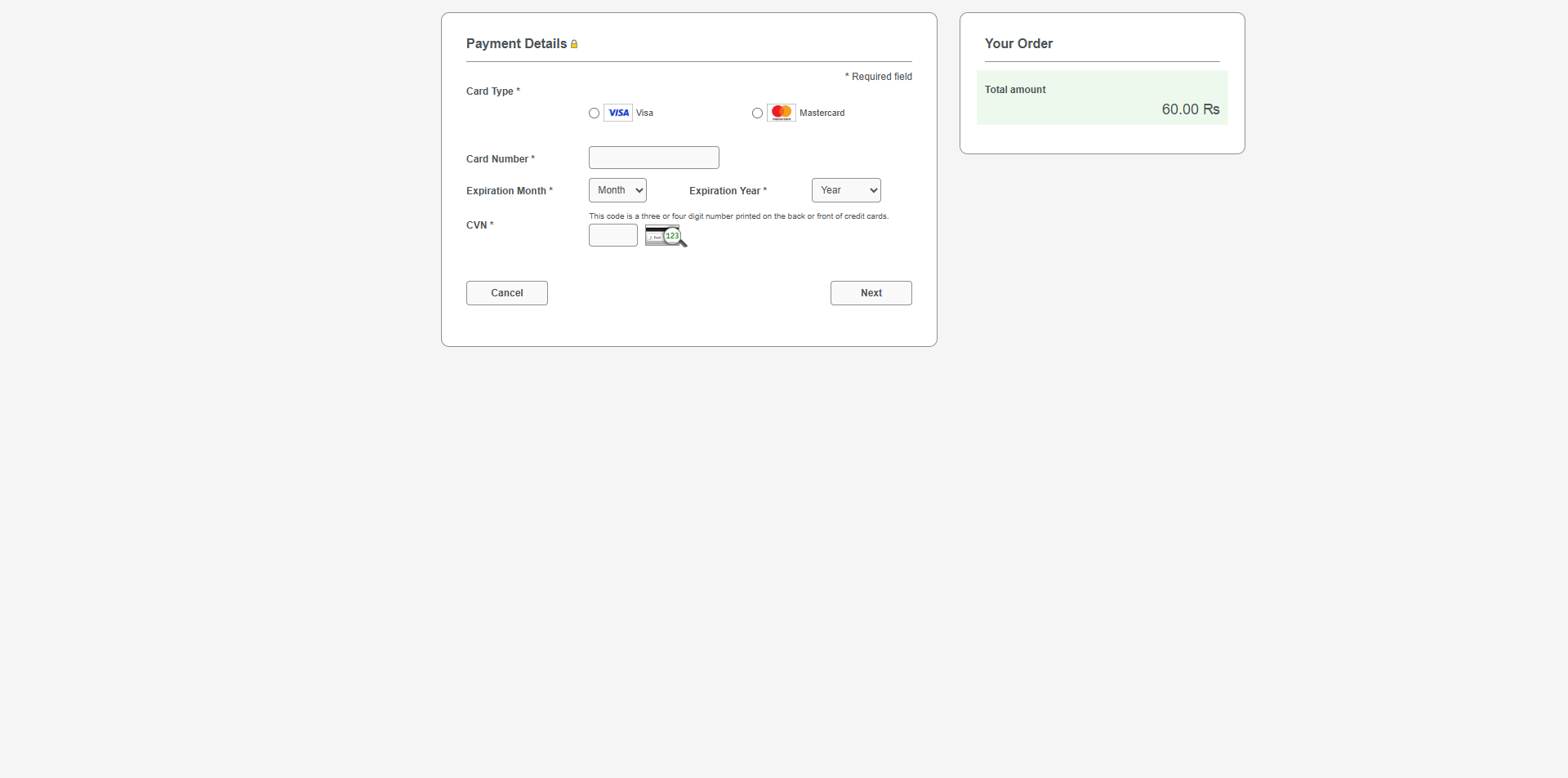Click the Your Order heading

click(x=1018, y=44)
